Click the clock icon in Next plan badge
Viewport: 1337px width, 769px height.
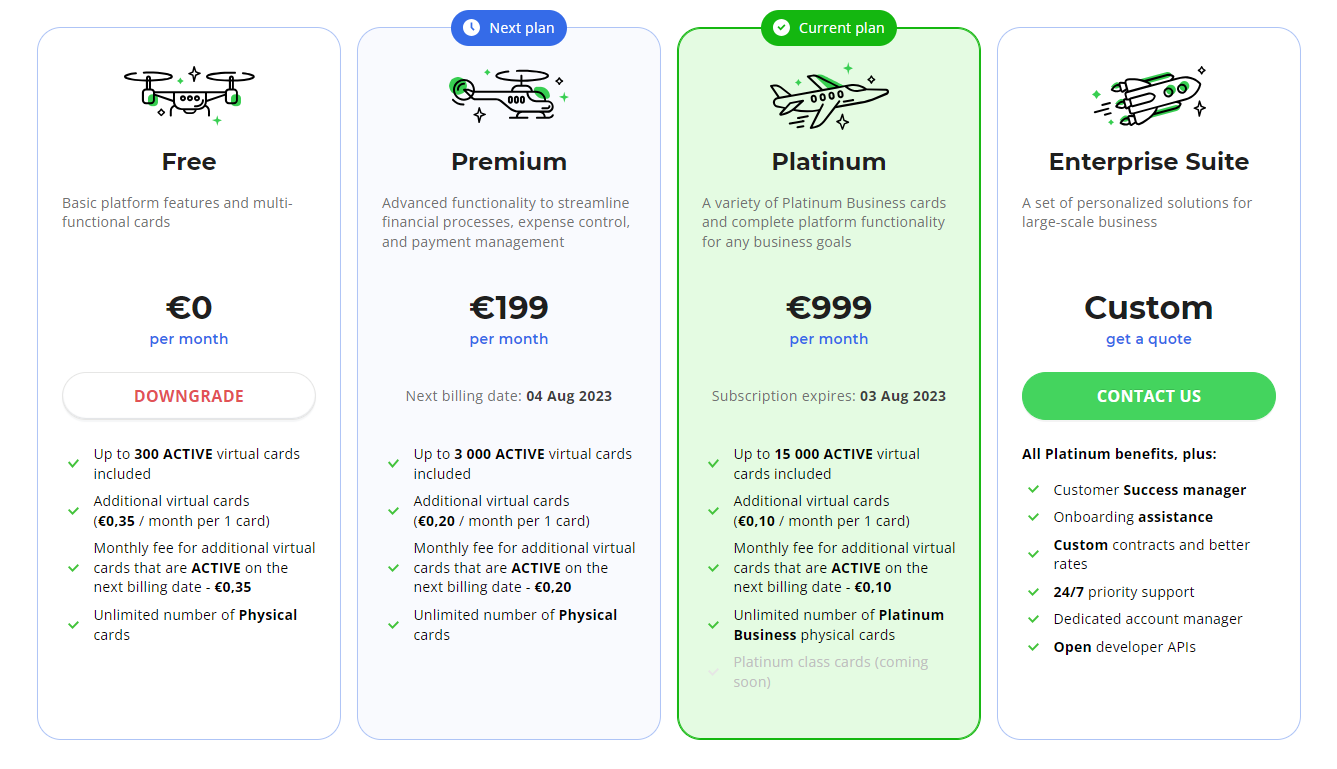pos(472,28)
